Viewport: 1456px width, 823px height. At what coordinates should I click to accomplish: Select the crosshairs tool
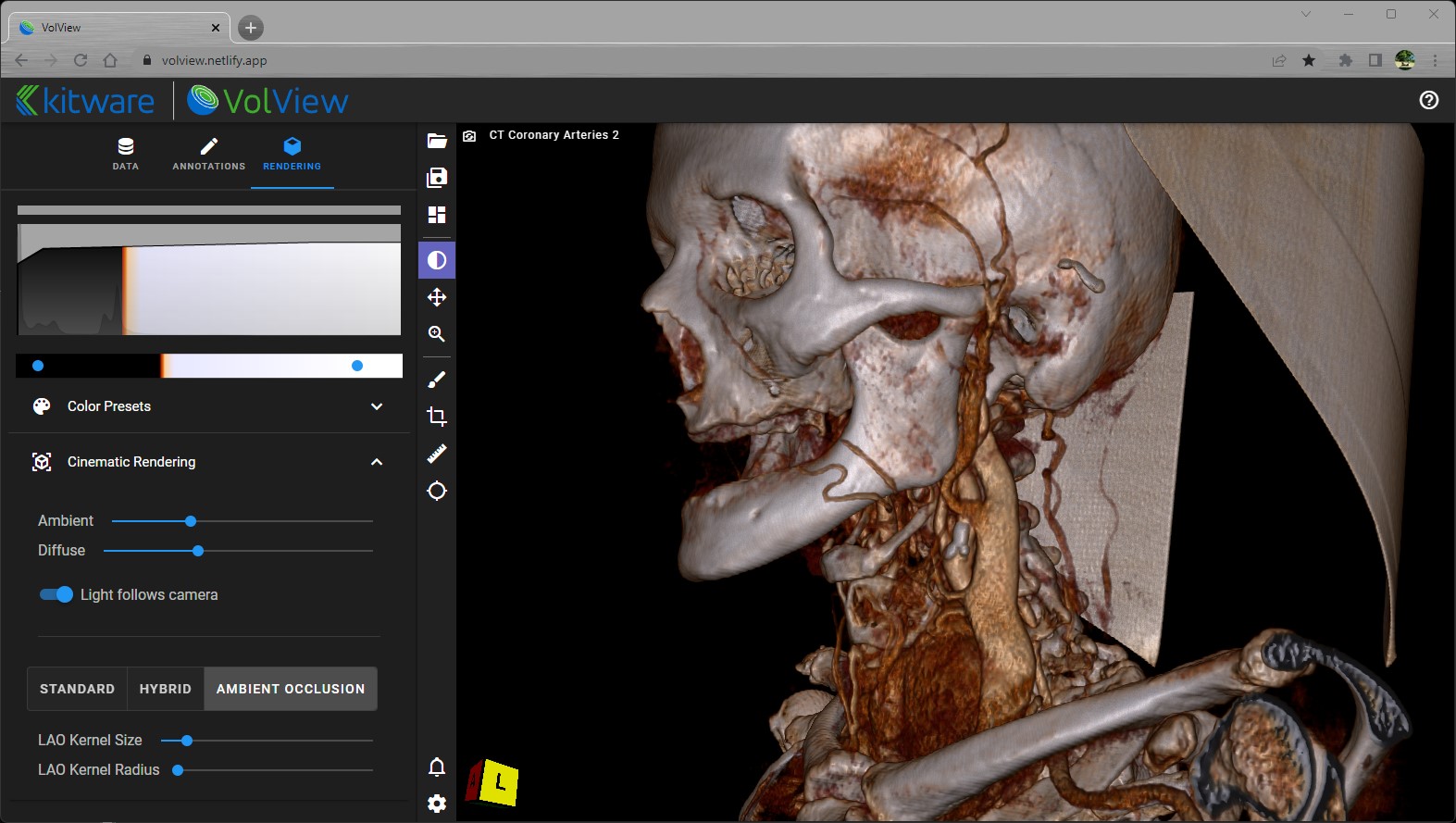tap(437, 491)
